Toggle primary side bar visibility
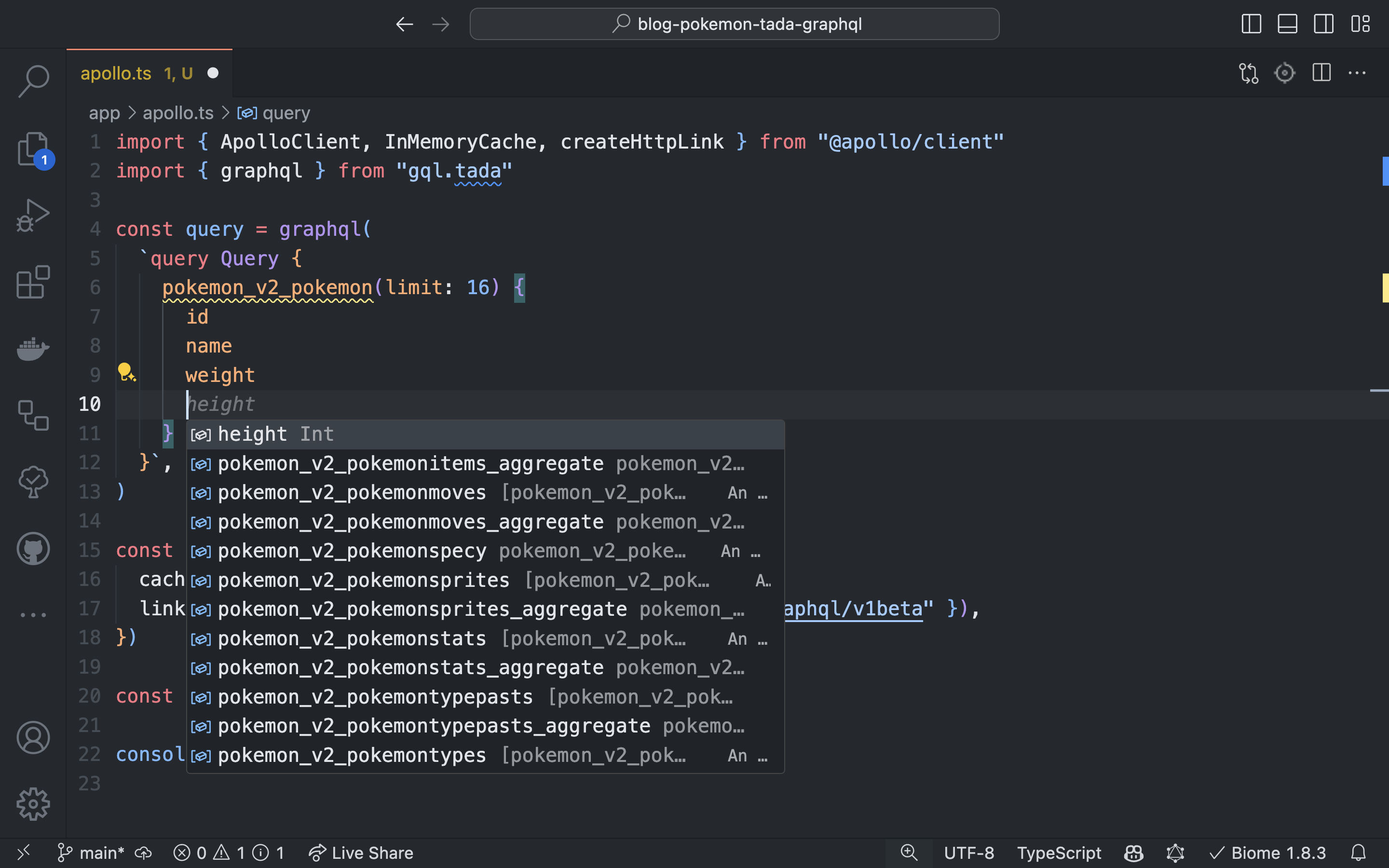 coord(1251,24)
